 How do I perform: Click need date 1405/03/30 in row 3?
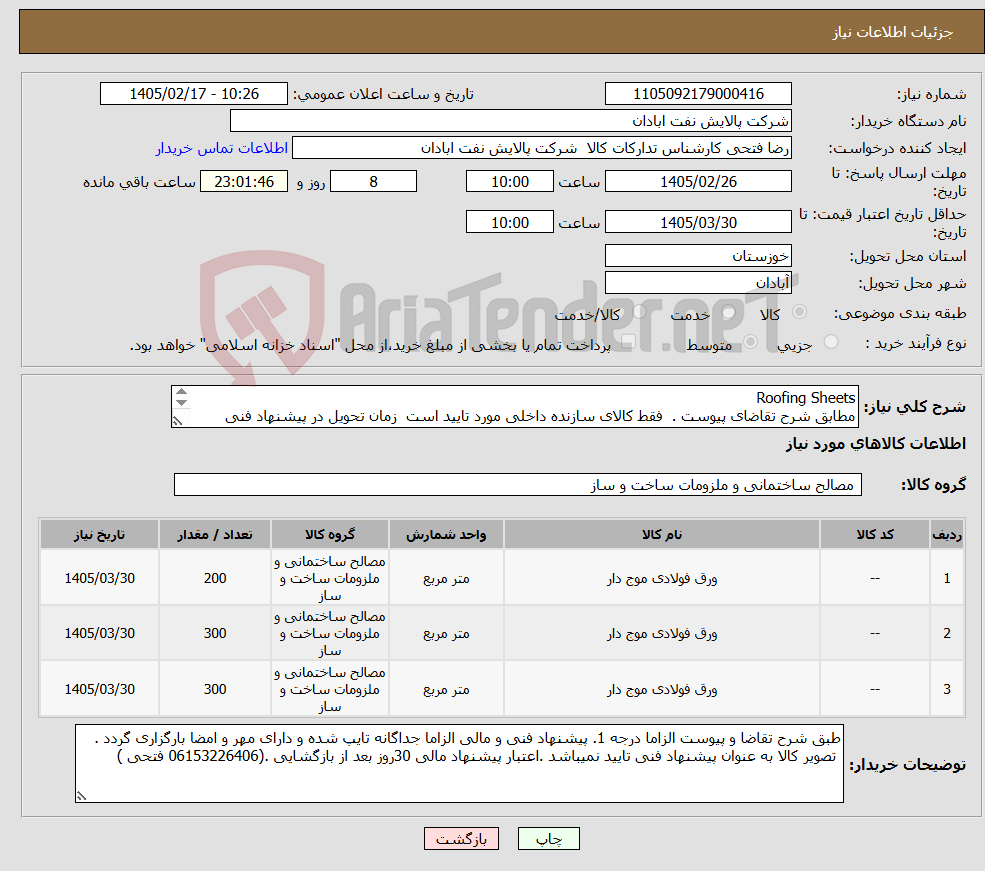pos(99,690)
